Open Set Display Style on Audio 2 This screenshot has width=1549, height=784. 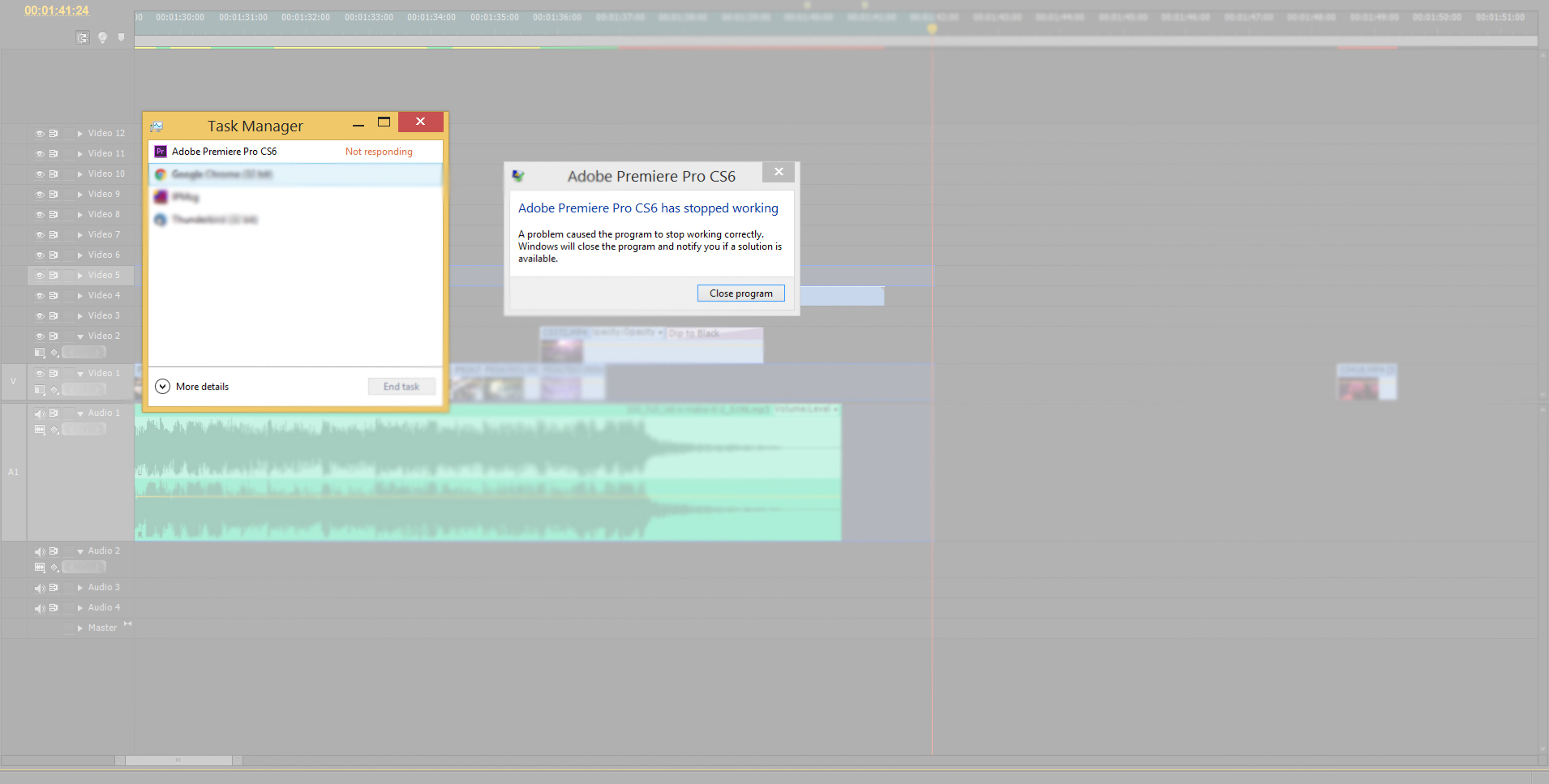(40, 567)
